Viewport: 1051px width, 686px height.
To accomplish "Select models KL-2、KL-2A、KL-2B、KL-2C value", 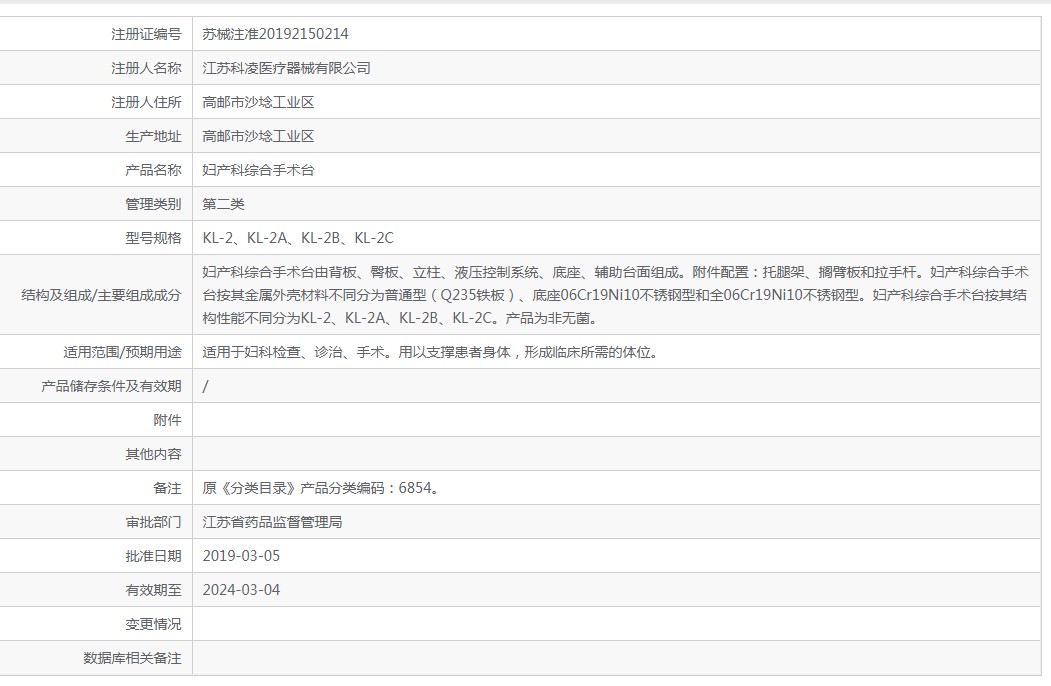I will click(298, 238).
